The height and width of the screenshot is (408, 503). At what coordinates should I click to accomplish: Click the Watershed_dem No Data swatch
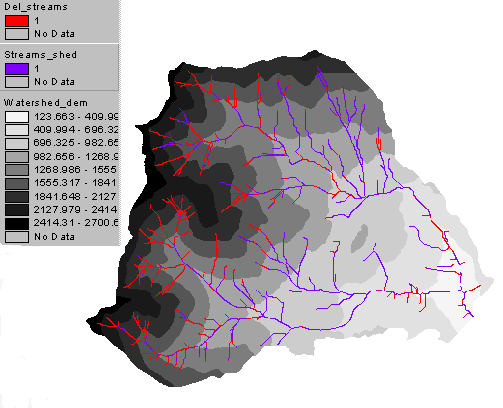pyautogui.click(x=17, y=237)
